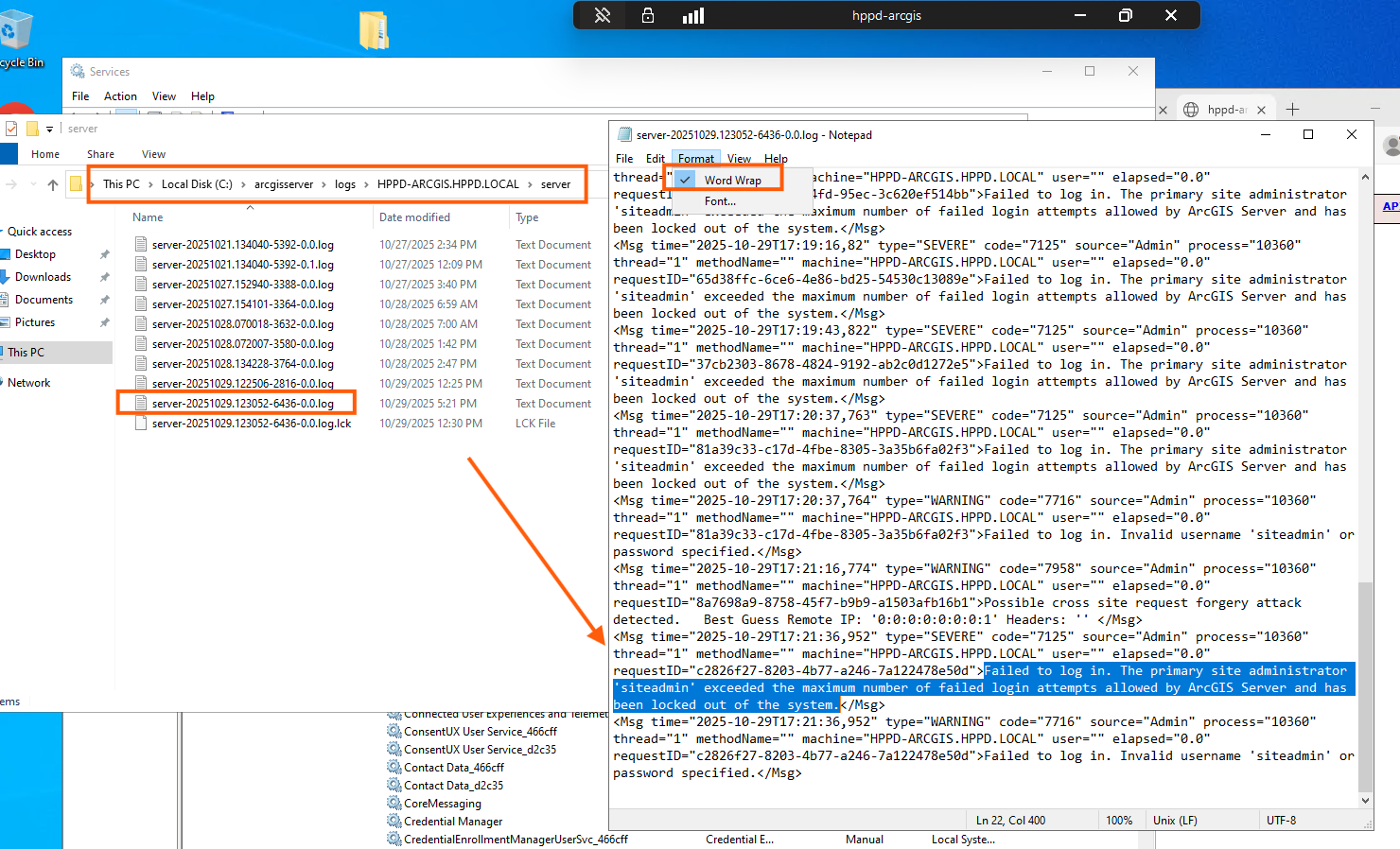Open the Customize Quick Access Toolbar dropdown
The height and width of the screenshot is (849, 1400).
point(49,129)
